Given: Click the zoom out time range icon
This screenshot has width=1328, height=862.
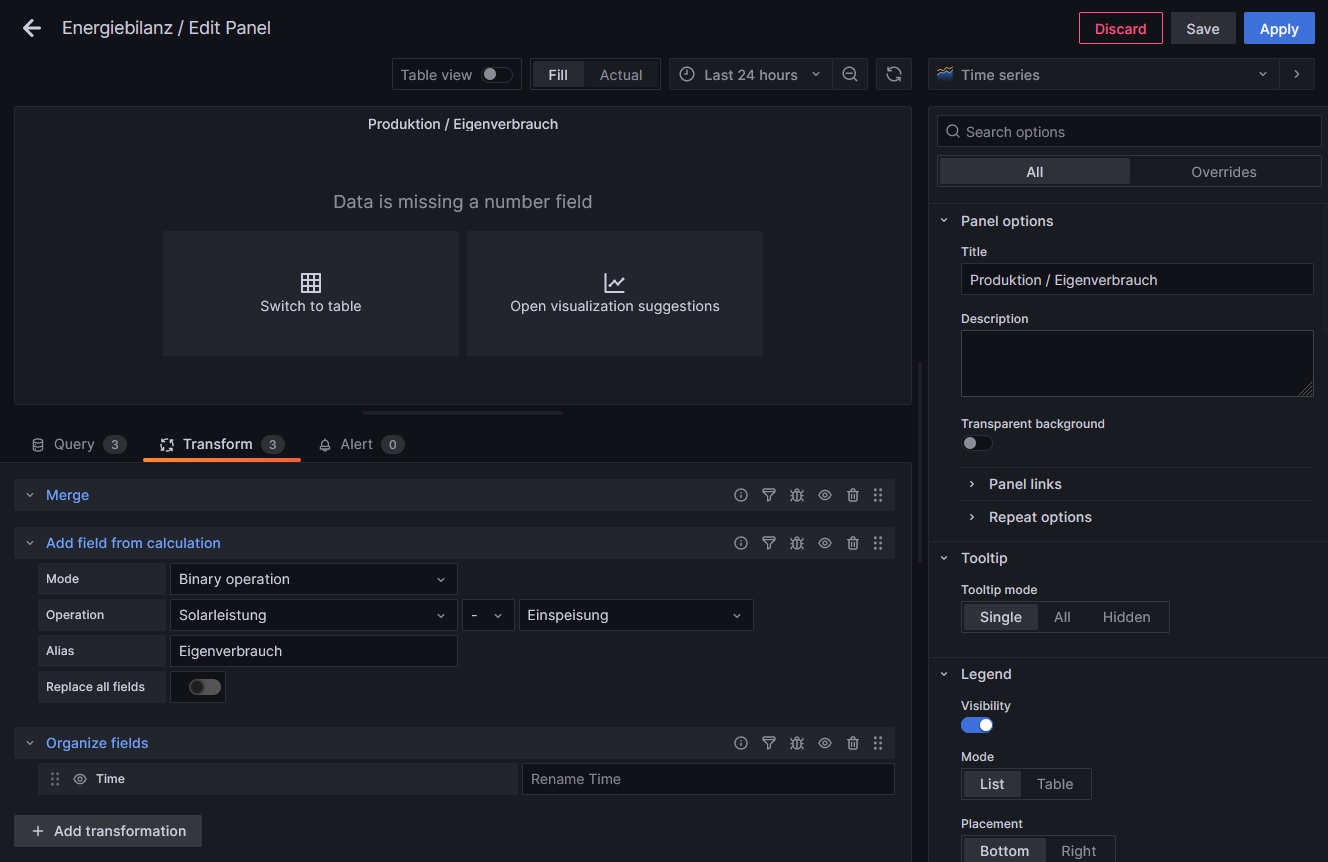Looking at the screenshot, I should click(850, 75).
